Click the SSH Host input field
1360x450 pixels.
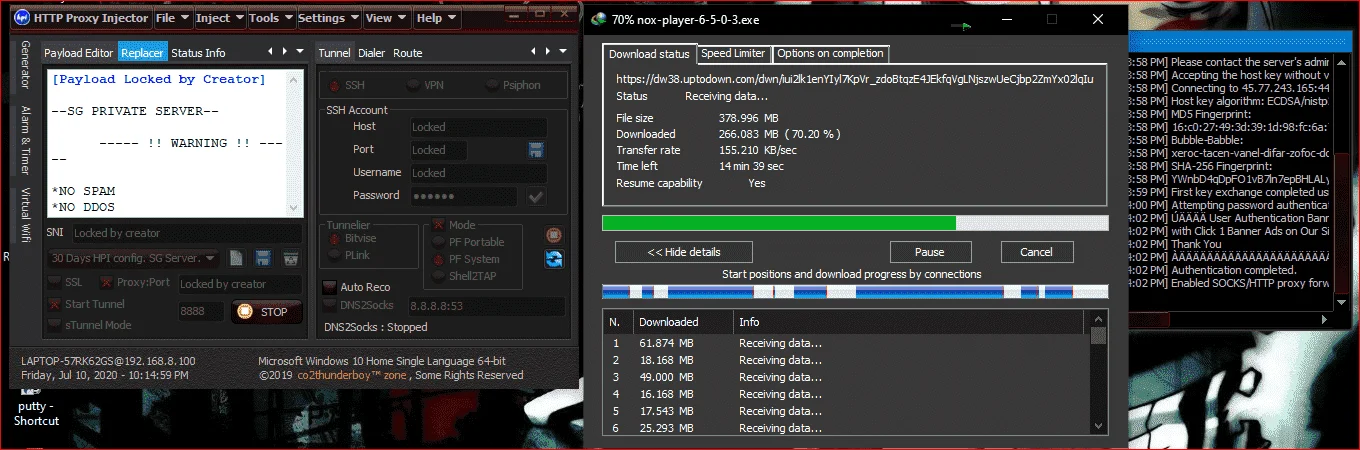(478, 127)
